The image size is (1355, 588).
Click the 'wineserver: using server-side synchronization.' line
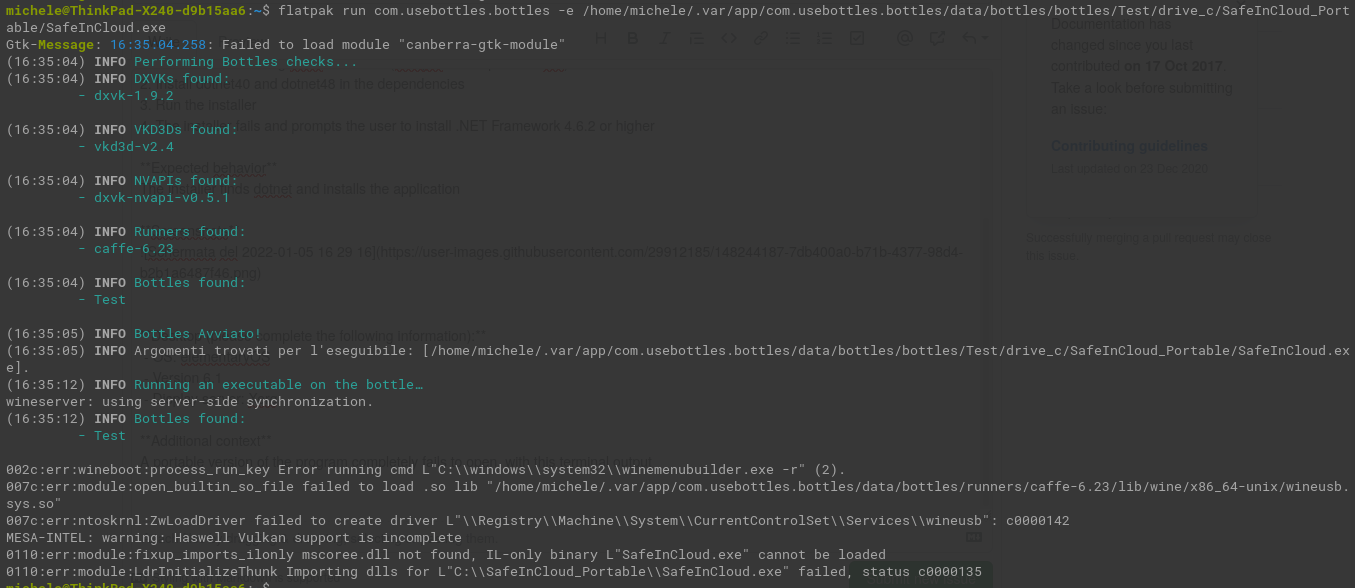190,402
